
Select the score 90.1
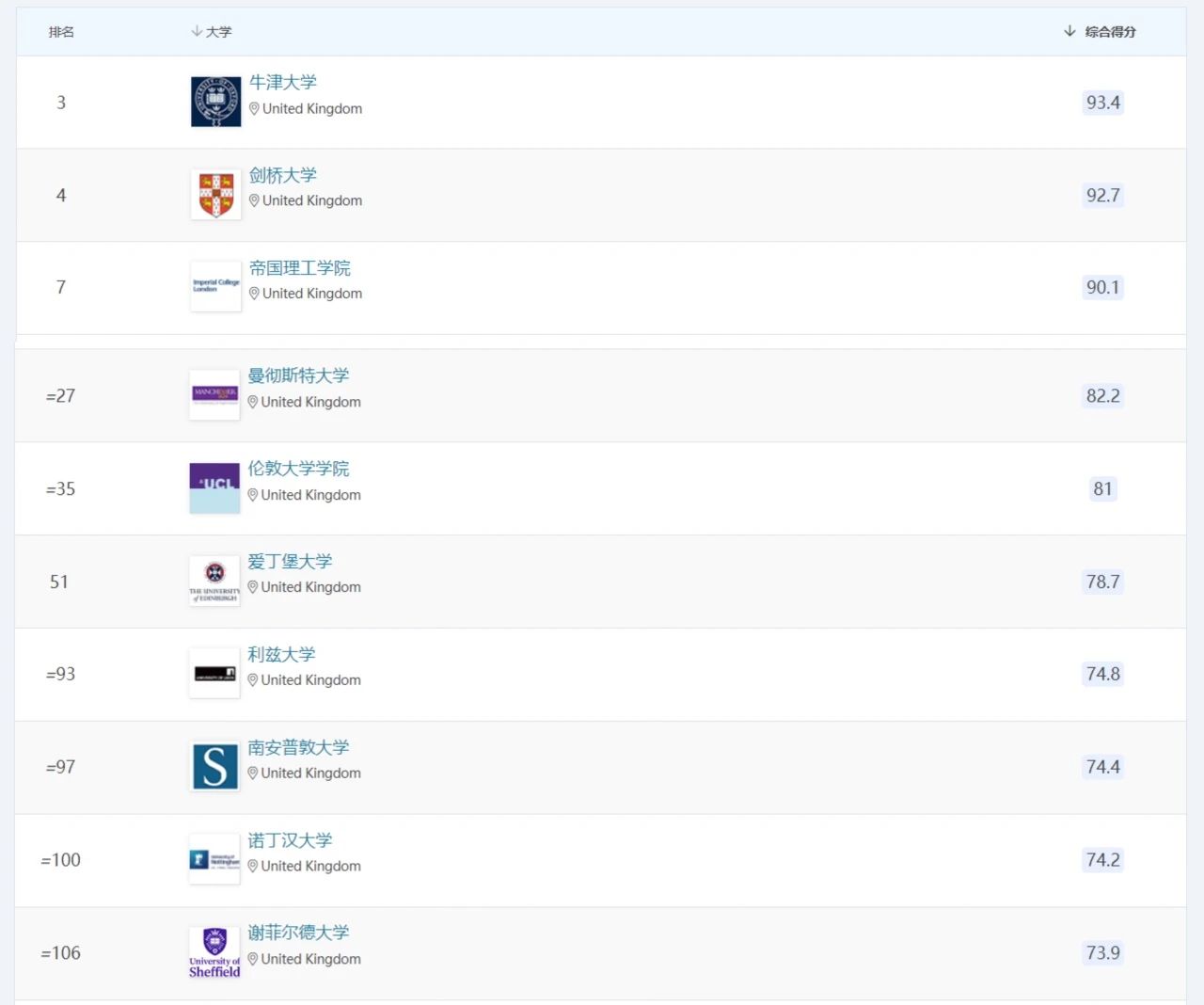point(1103,288)
